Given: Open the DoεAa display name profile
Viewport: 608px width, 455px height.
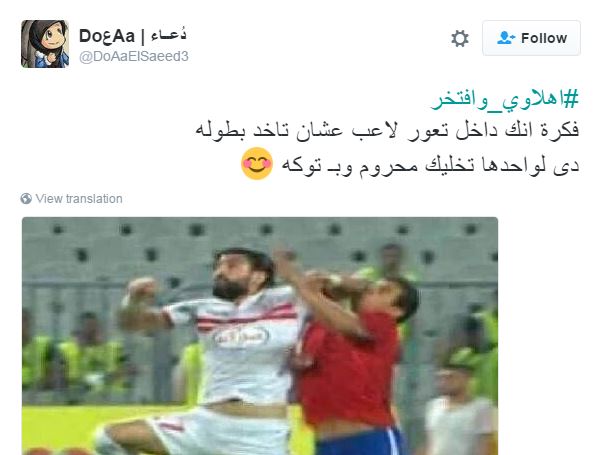Looking at the screenshot, I should [107, 36].
